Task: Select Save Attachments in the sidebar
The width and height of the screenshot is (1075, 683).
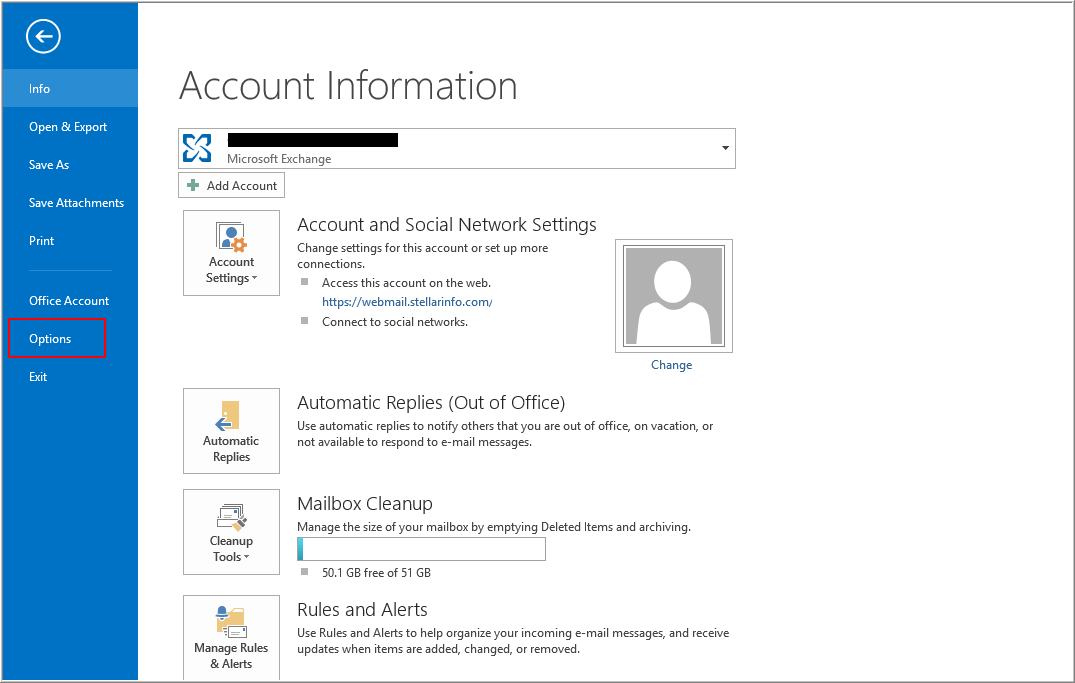Action: (x=76, y=203)
